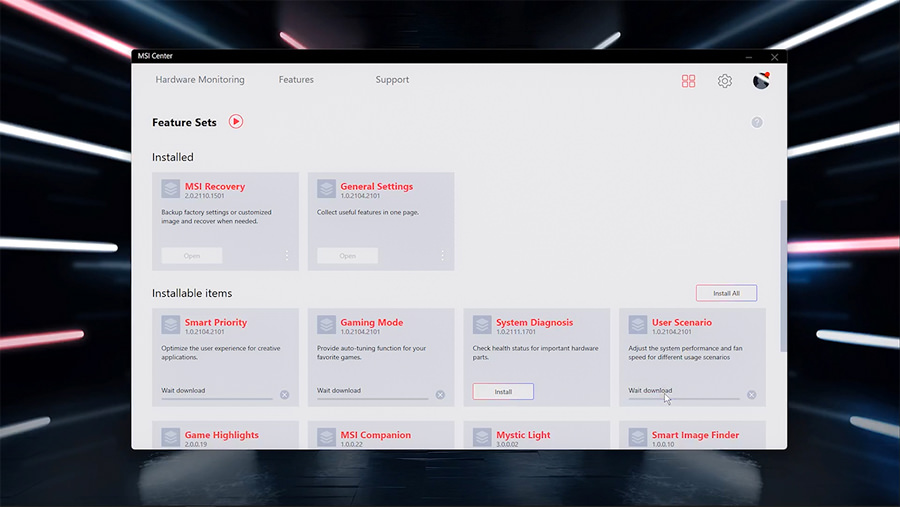The width and height of the screenshot is (900, 507).
Task: Open the user profile avatar
Action: coord(761,80)
